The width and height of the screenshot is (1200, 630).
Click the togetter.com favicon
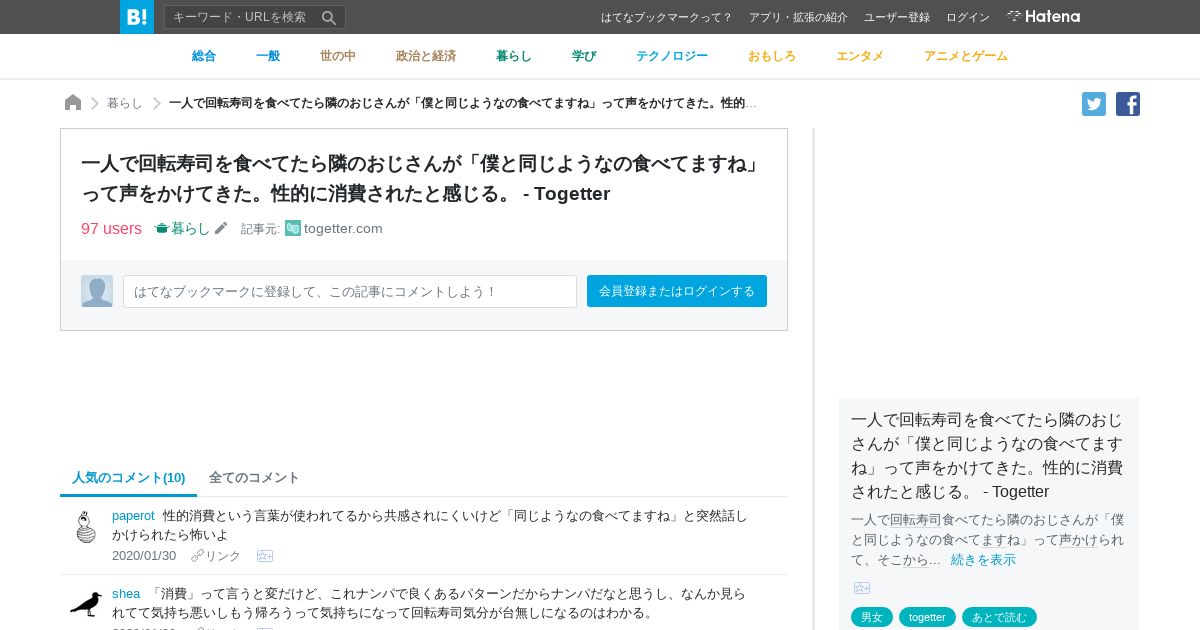click(293, 228)
